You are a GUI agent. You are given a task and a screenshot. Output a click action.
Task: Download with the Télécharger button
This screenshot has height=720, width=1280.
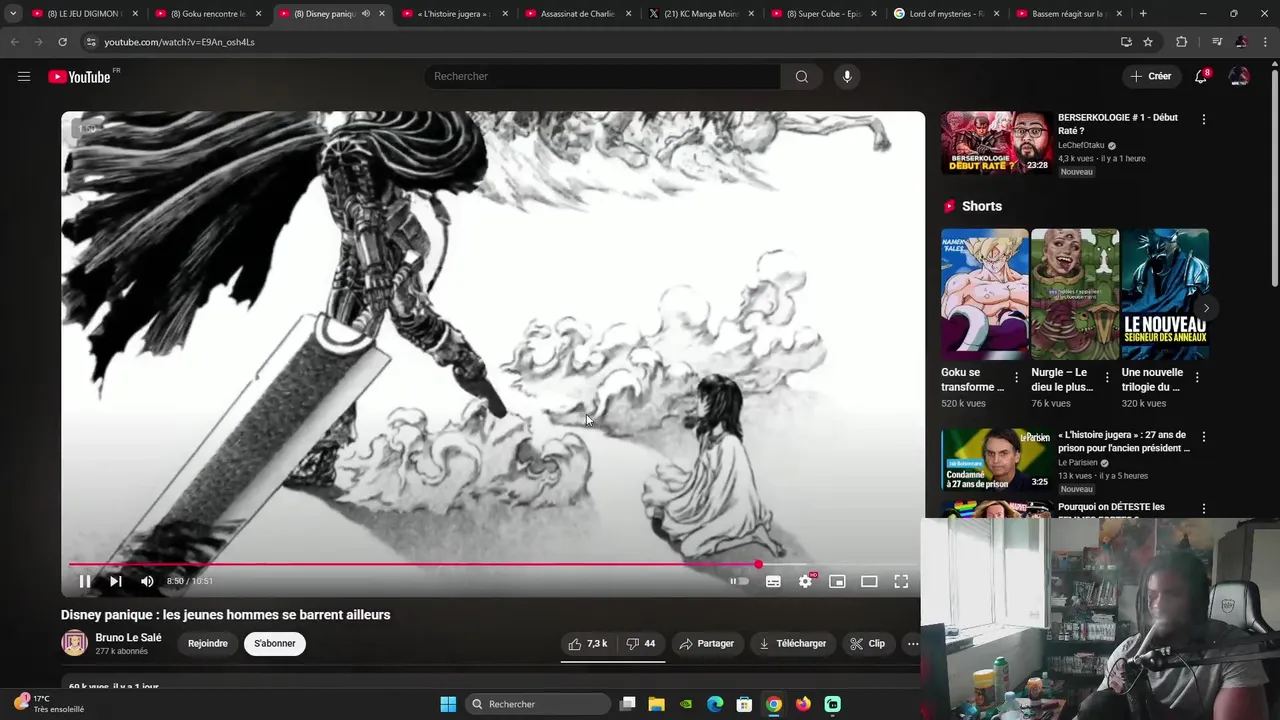[x=793, y=644]
